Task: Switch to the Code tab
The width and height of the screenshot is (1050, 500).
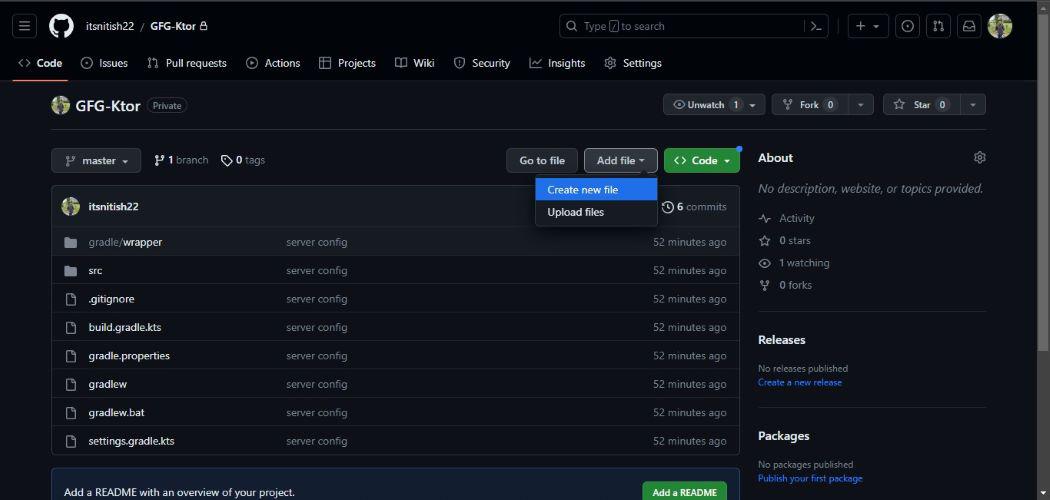Action: (40, 63)
